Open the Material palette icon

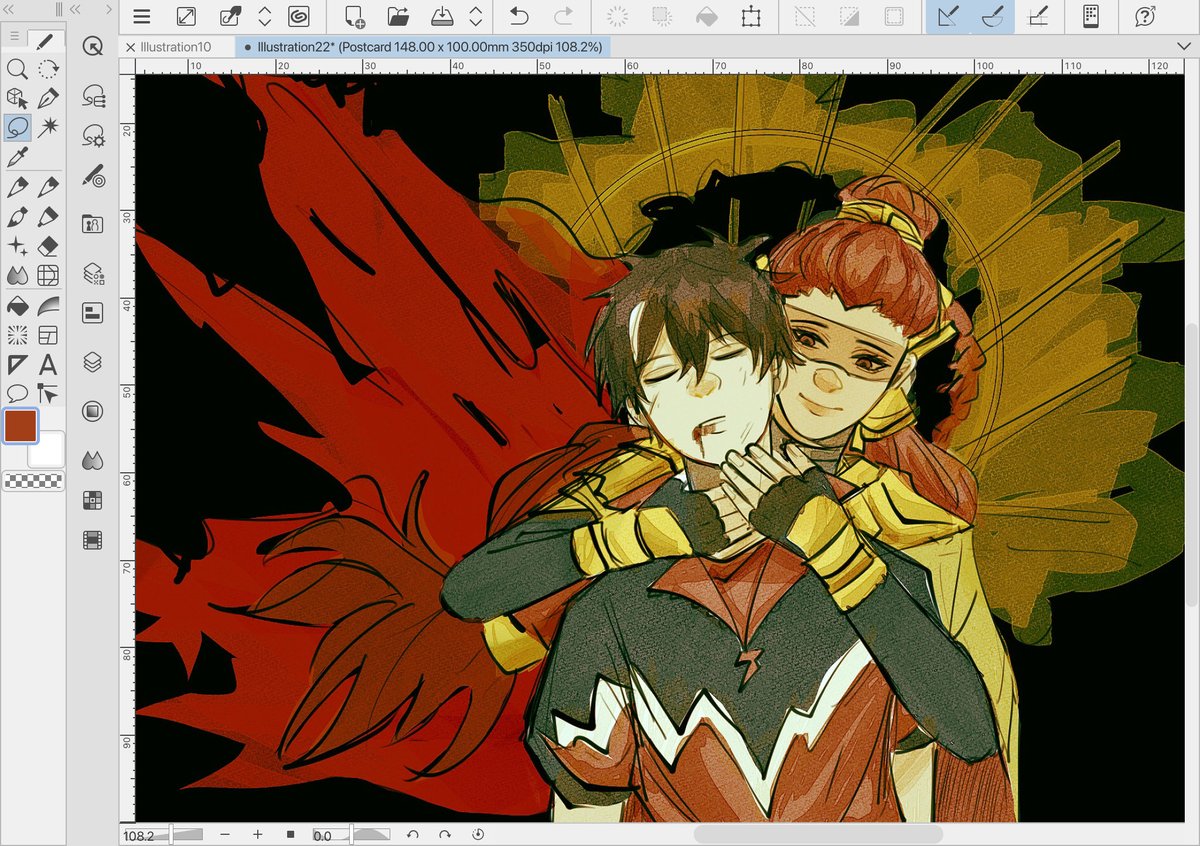(93, 224)
